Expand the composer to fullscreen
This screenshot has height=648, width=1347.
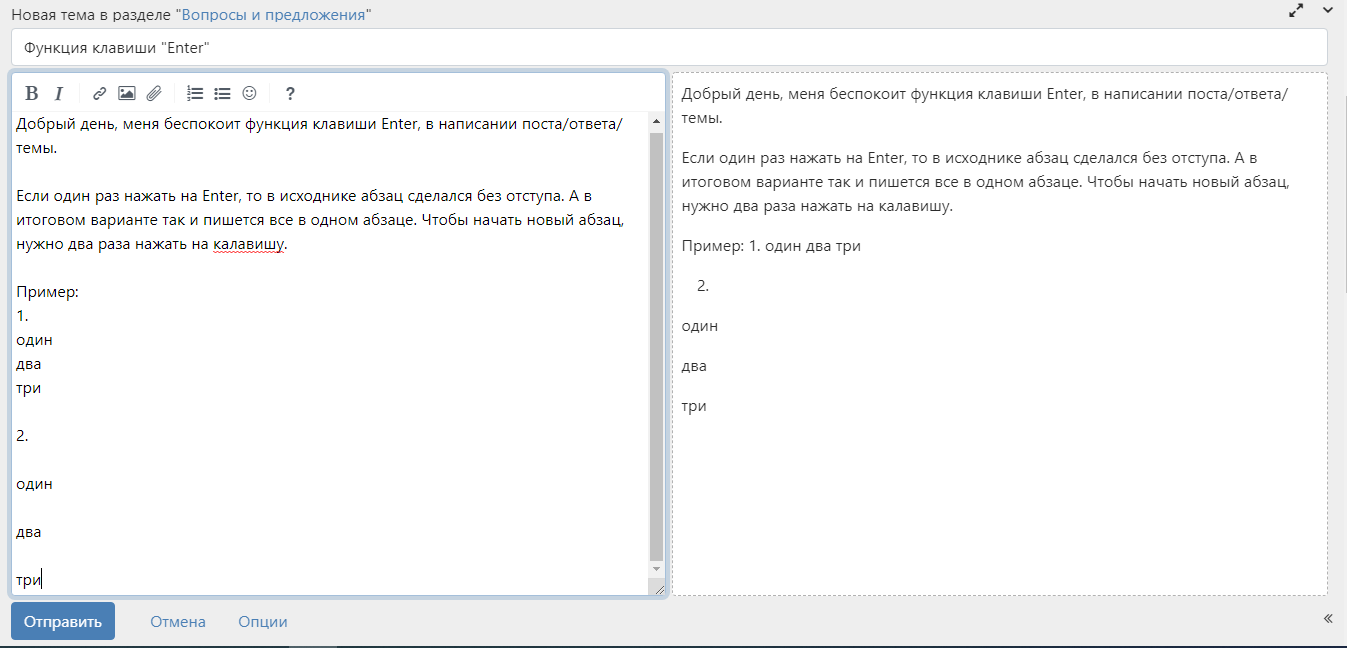(x=1296, y=10)
